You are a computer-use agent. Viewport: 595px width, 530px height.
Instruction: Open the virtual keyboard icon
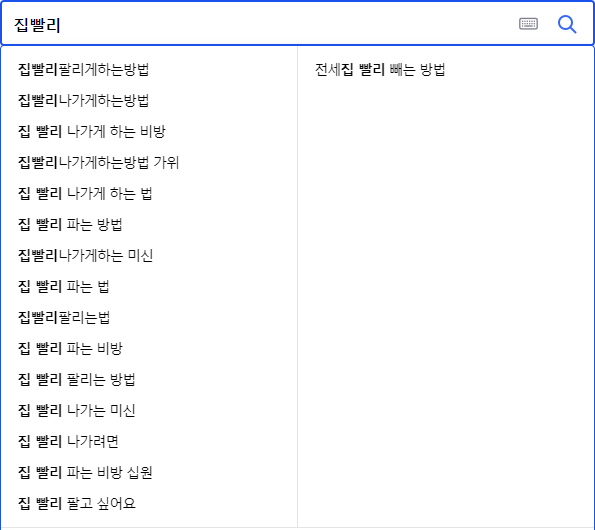coord(528,24)
